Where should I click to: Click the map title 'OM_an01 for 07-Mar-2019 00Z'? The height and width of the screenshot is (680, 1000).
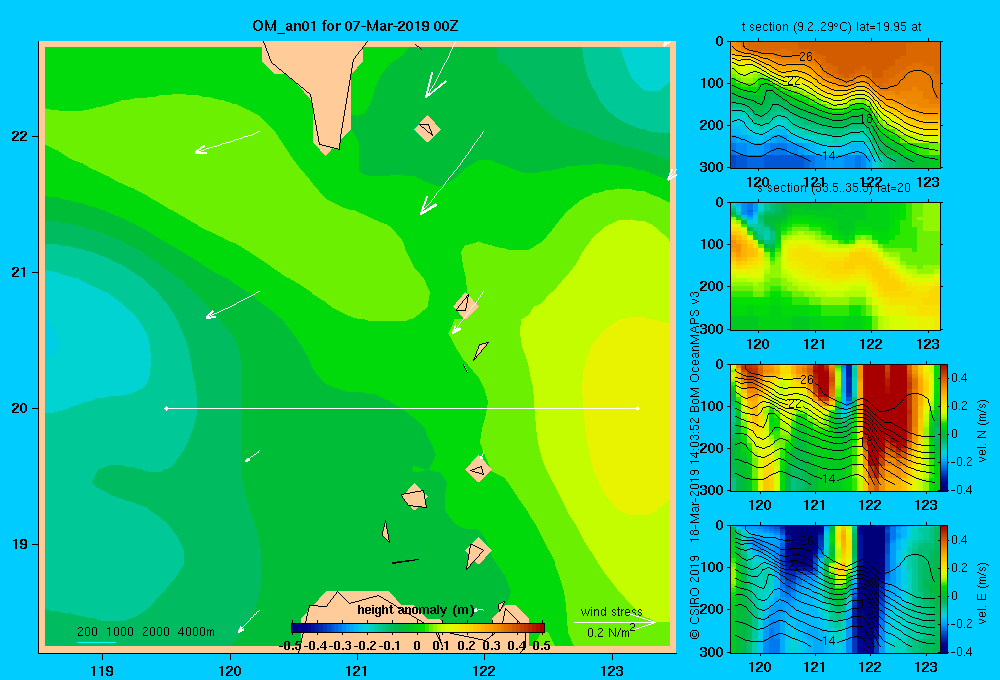pyautogui.click(x=355, y=26)
